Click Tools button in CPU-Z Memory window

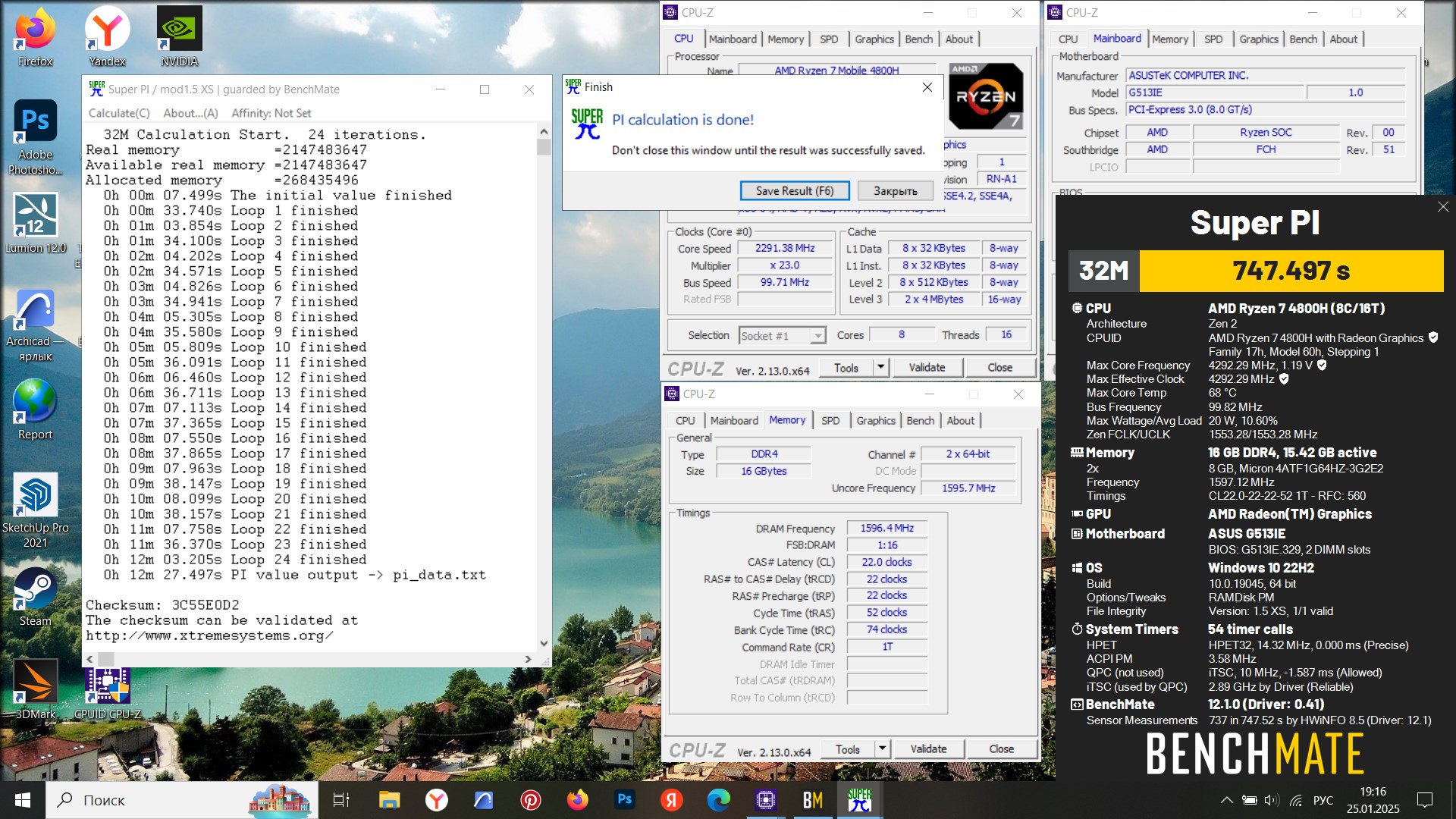(847, 749)
